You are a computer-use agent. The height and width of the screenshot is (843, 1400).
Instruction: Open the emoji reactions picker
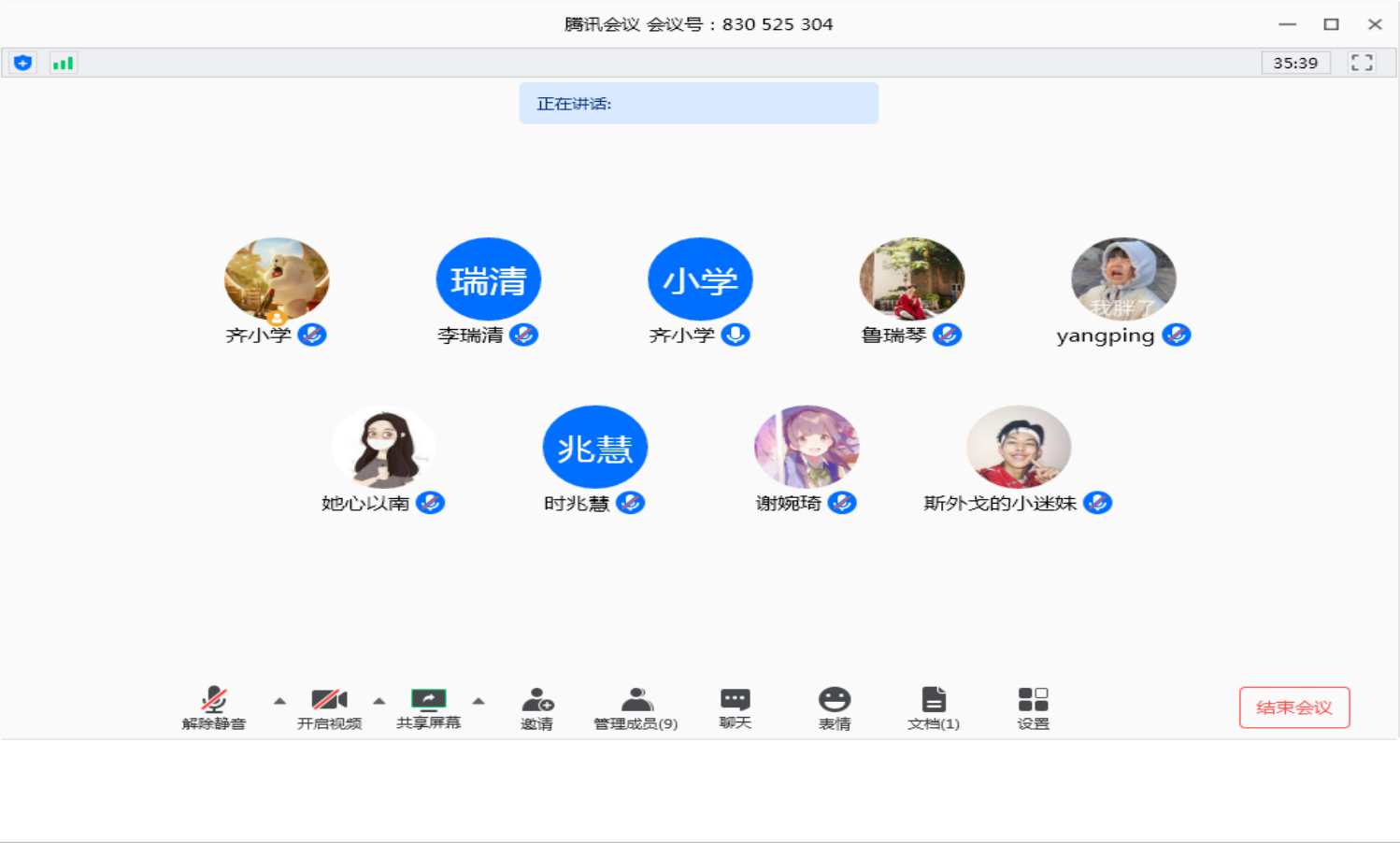pos(834,708)
